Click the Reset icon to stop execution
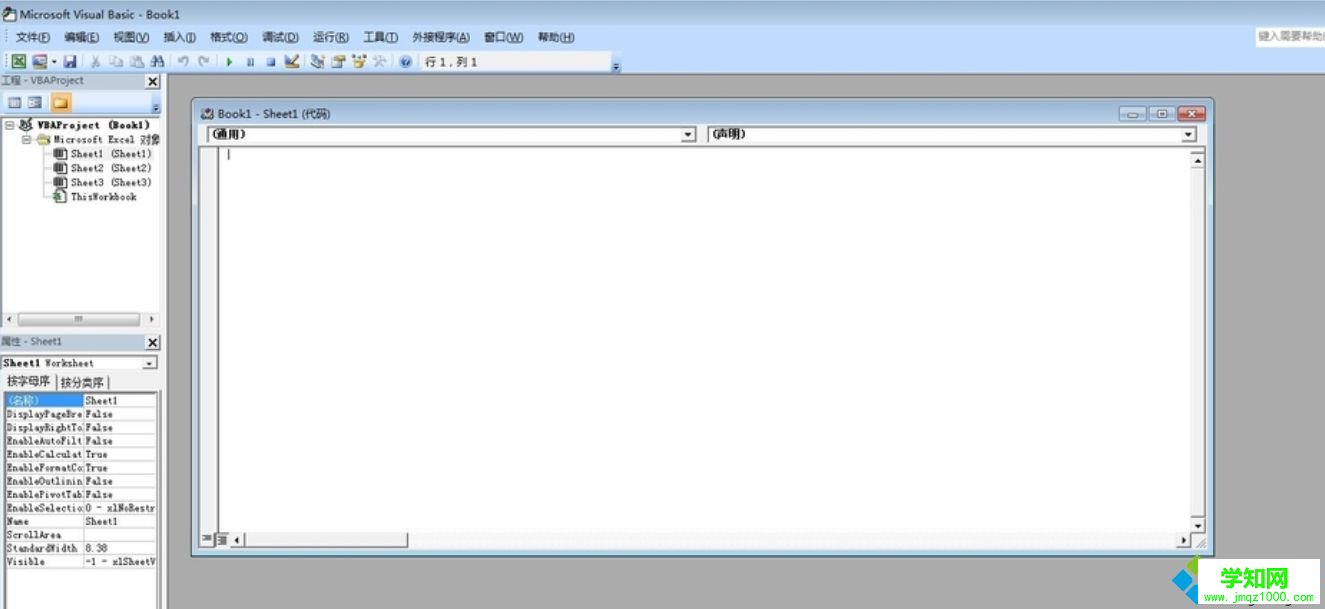 (272, 61)
